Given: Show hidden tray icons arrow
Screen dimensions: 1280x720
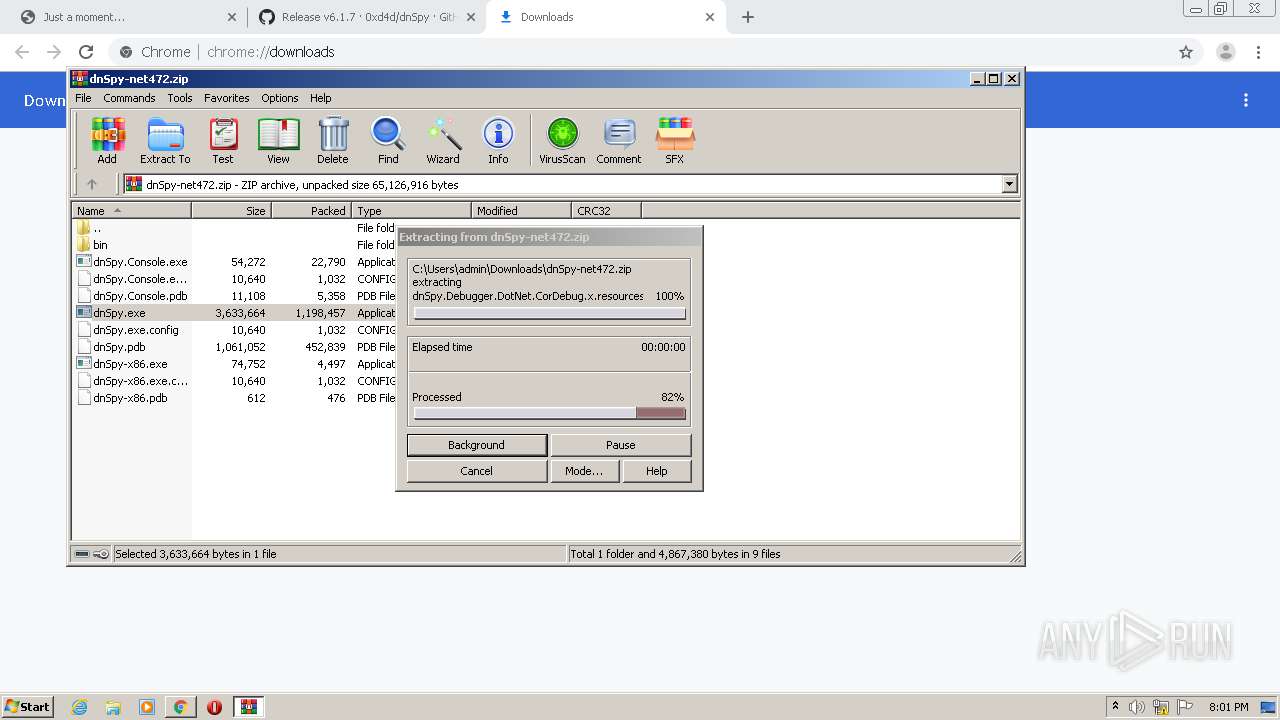Looking at the screenshot, I should tap(1115, 706).
